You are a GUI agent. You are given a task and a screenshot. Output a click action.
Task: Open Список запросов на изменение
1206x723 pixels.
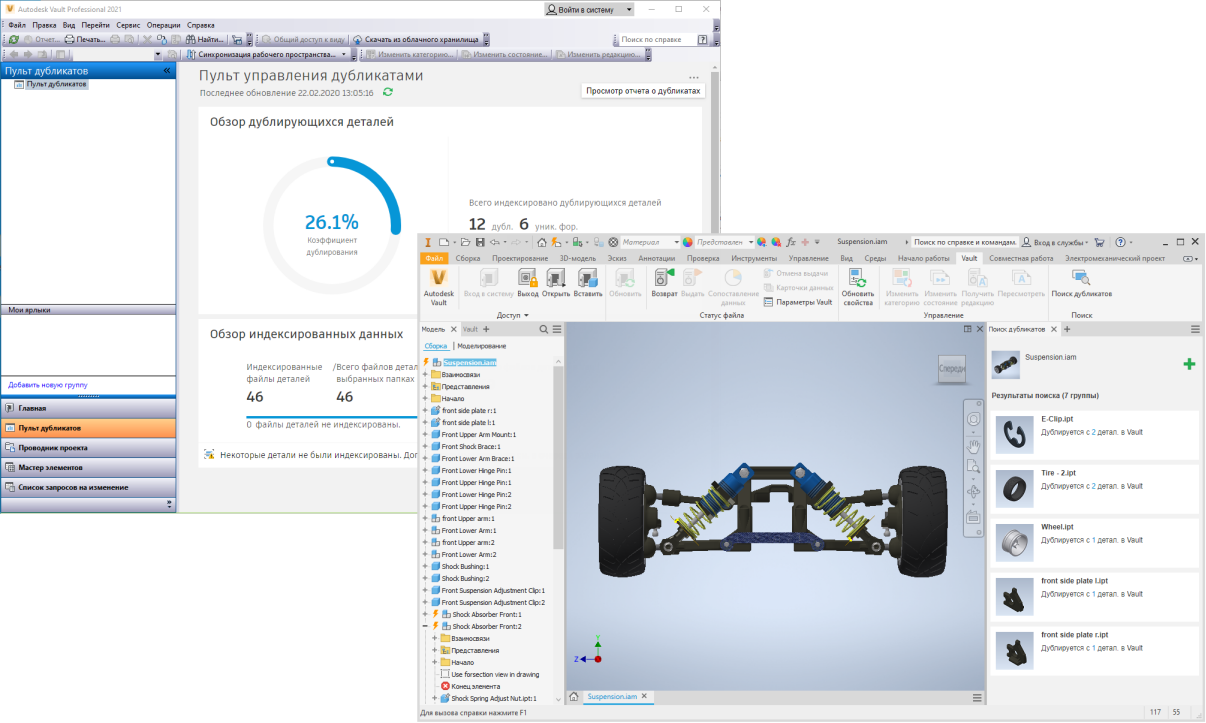(x=88, y=487)
